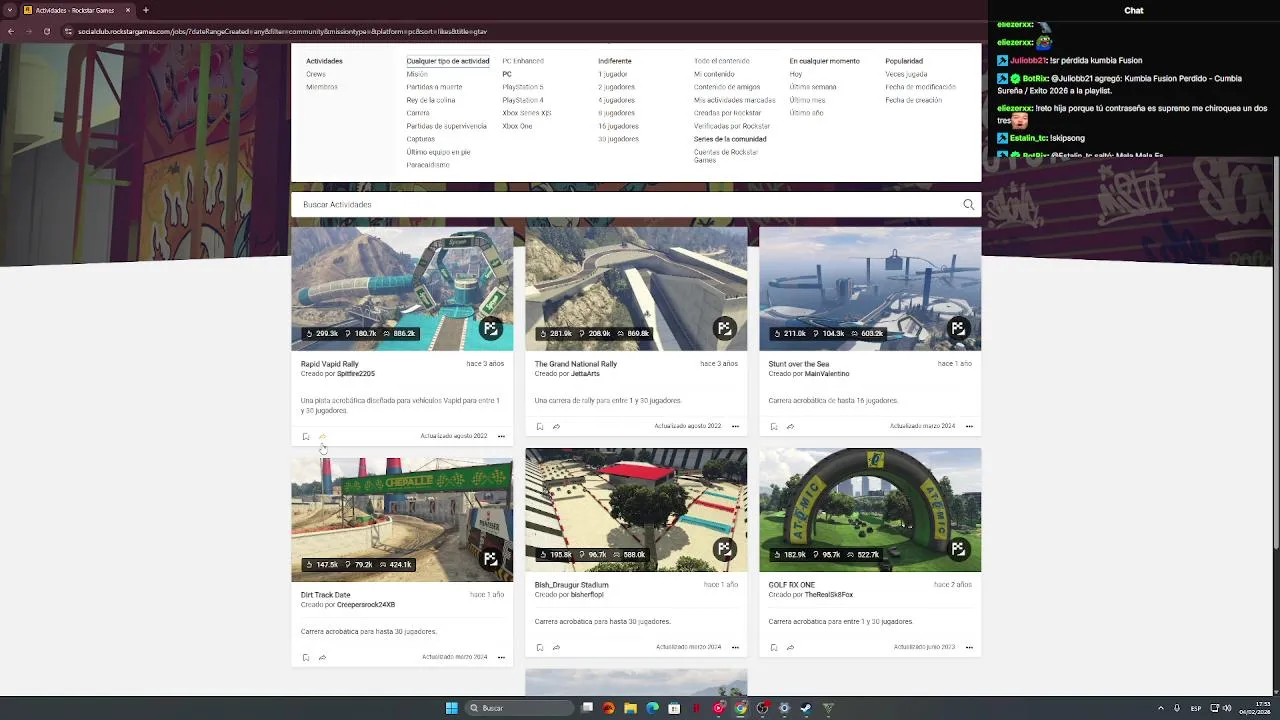Open more options for The Grand National Rally
This screenshot has height=720, width=1280.
[x=735, y=426]
